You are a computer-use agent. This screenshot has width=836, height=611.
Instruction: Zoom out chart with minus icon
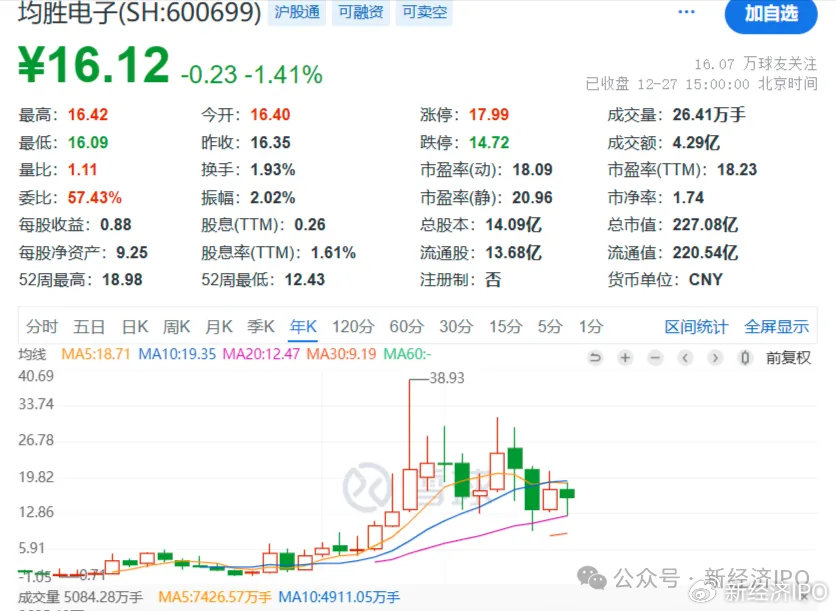click(655, 357)
